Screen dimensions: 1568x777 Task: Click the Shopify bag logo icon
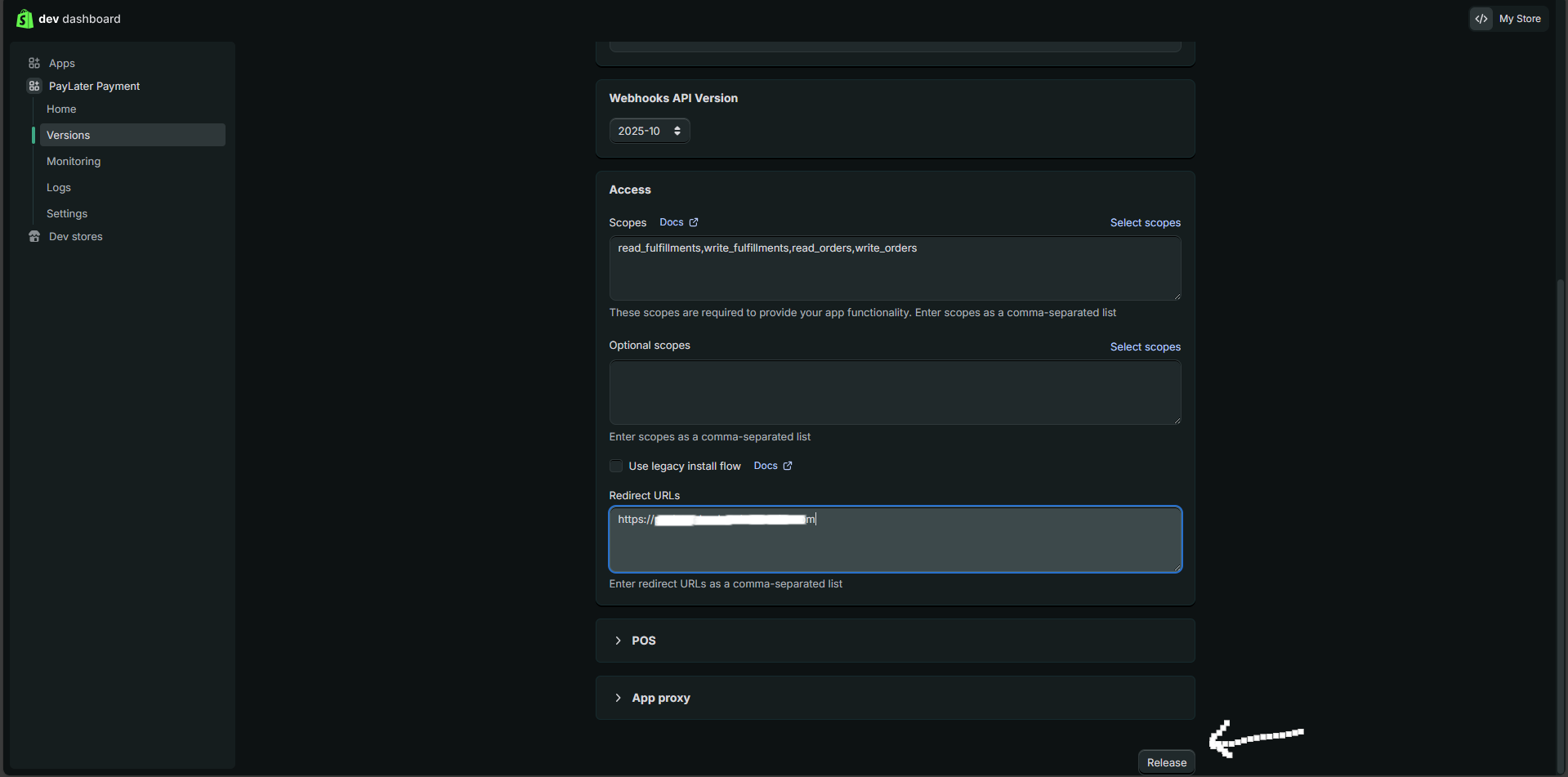coord(25,19)
